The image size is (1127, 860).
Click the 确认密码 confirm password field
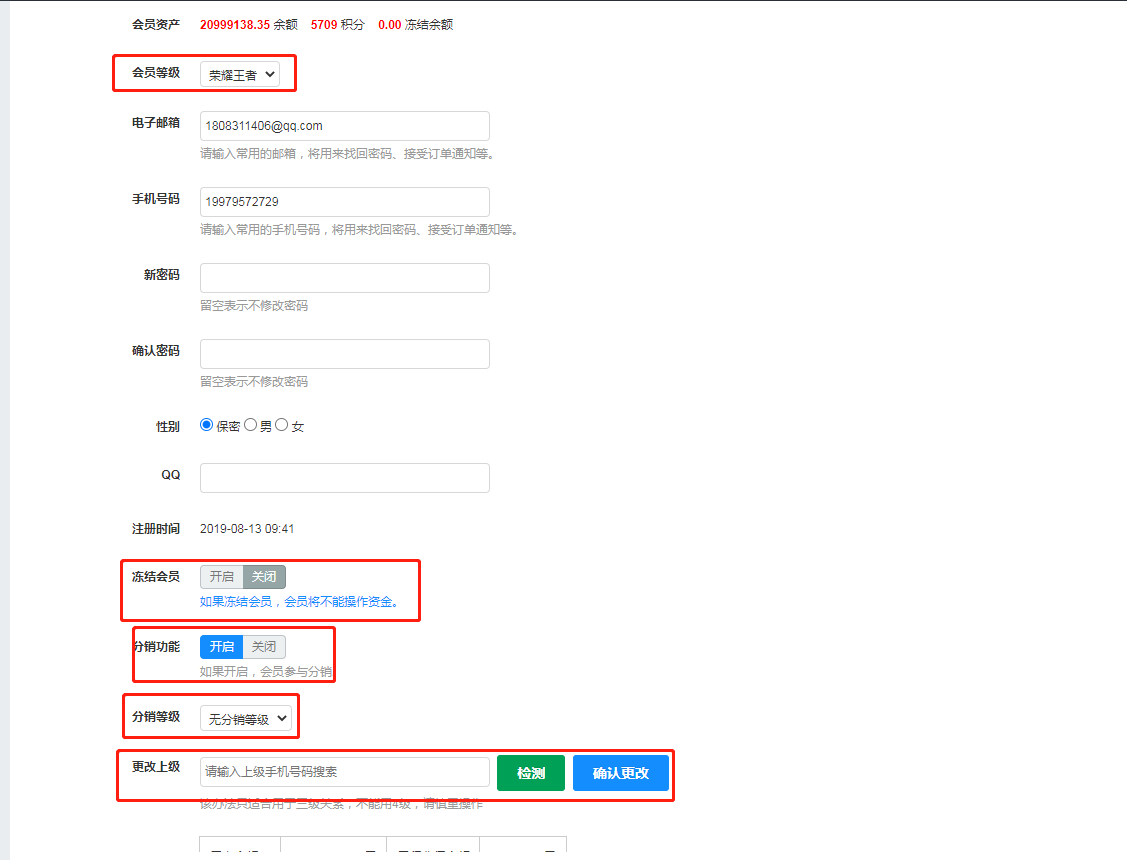(344, 354)
